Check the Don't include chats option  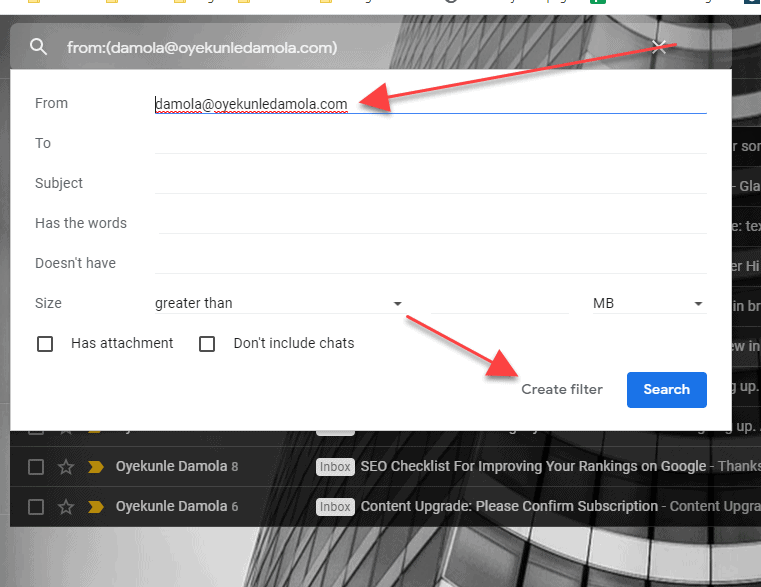coord(207,344)
